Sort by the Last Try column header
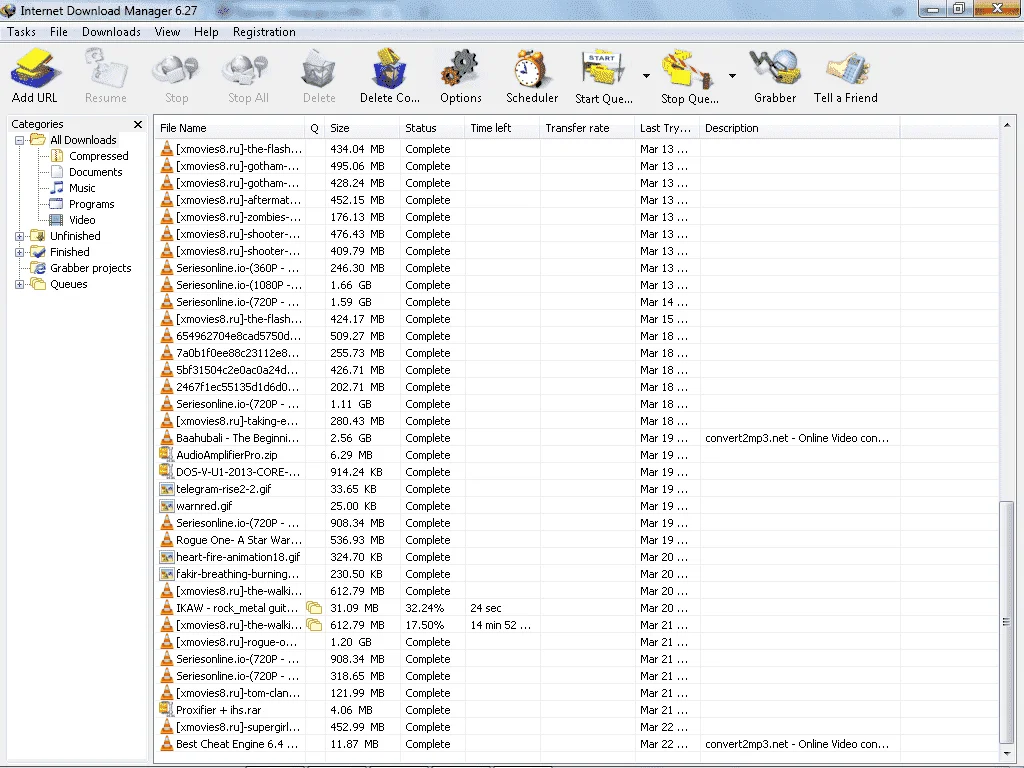 click(667, 128)
